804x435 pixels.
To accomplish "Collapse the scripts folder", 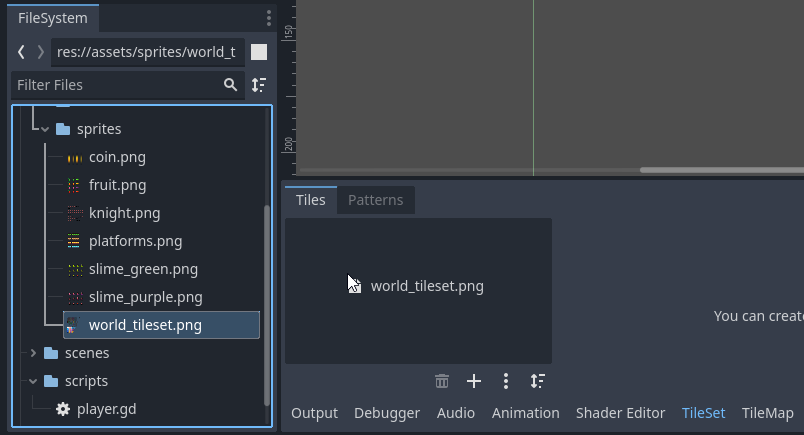I will click(33, 381).
